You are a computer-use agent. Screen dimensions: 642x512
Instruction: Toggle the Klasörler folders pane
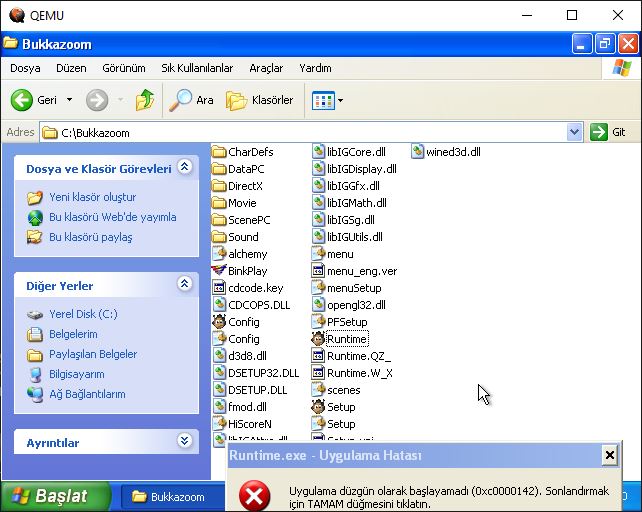(260, 100)
